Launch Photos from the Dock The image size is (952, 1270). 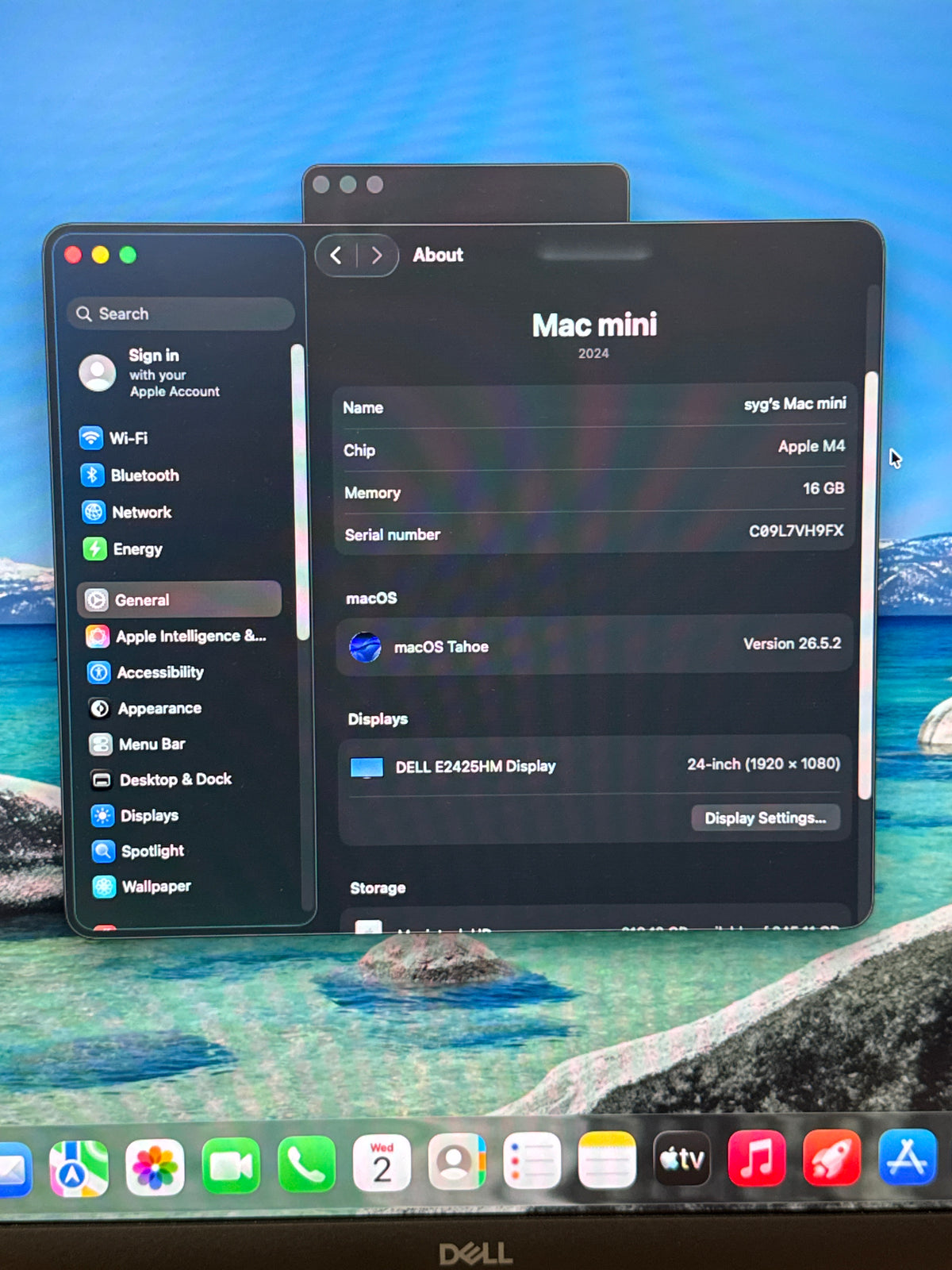click(x=155, y=1168)
